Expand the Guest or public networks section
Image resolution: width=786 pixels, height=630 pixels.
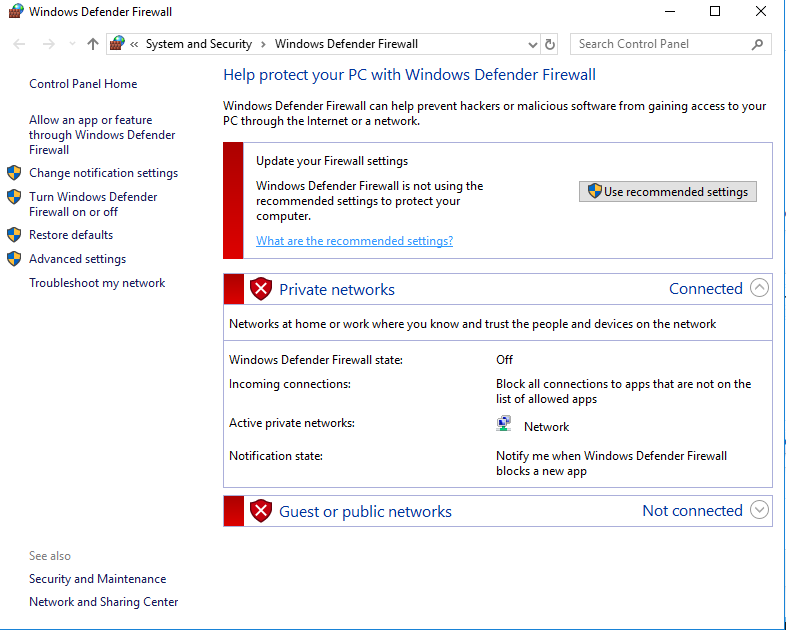click(759, 510)
